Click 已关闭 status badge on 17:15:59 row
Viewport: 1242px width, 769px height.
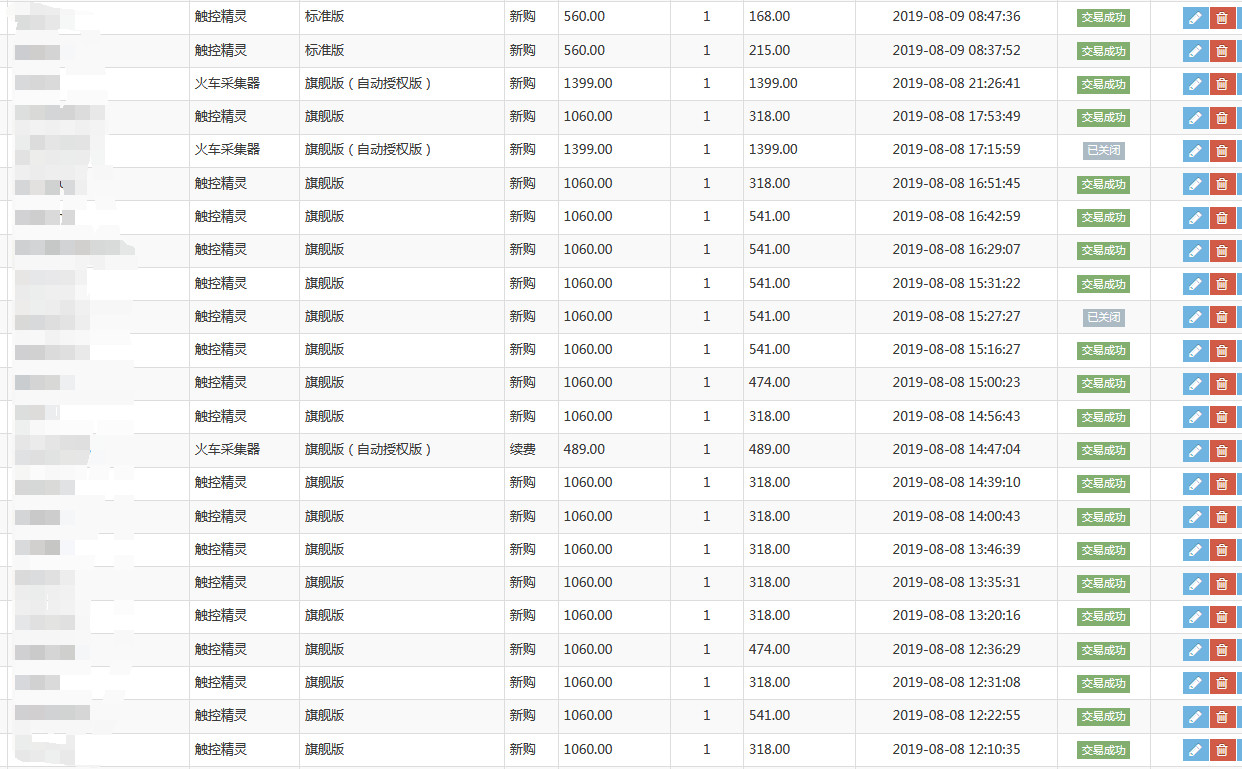coord(1103,151)
